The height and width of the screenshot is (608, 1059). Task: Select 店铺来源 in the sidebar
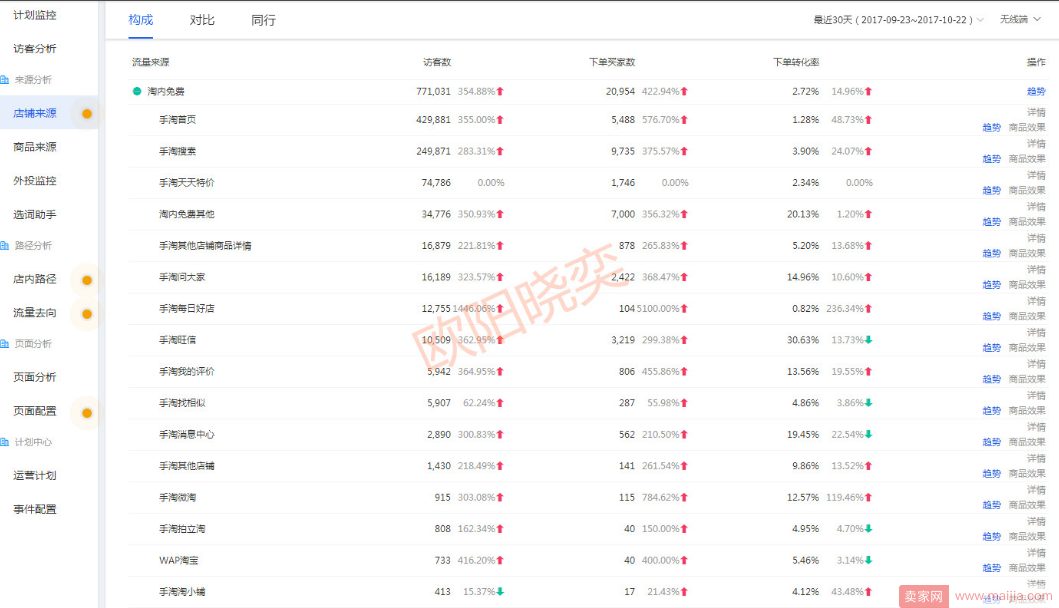(34, 113)
